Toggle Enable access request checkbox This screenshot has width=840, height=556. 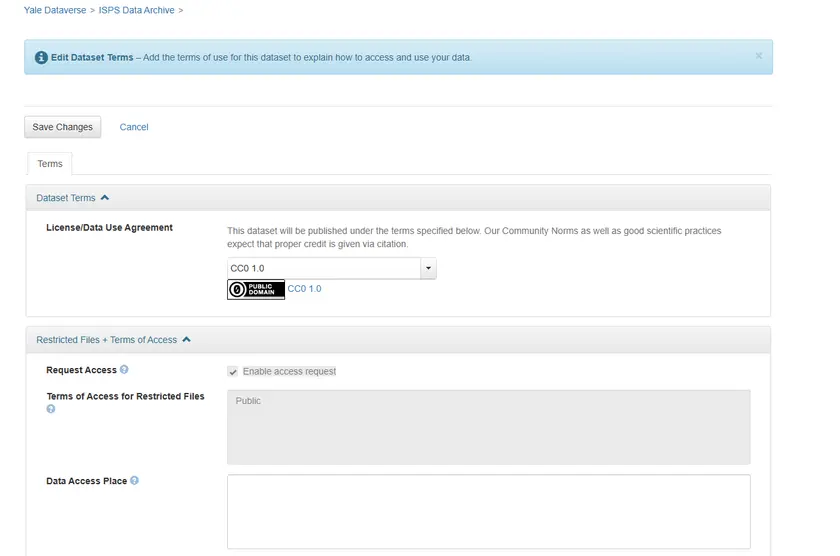click(233, 372)
